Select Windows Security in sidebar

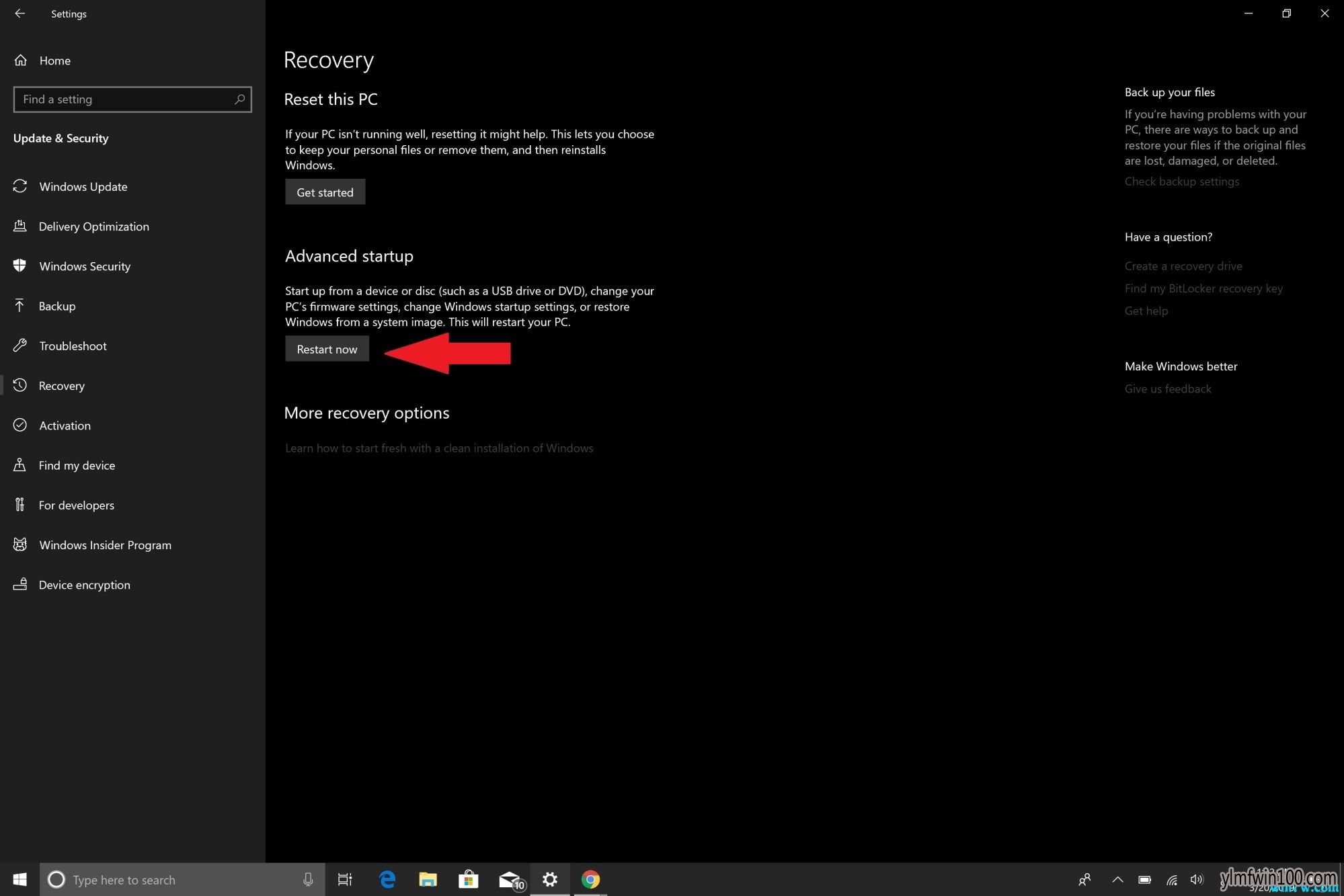pyautogui.click(x=85, y=266)
